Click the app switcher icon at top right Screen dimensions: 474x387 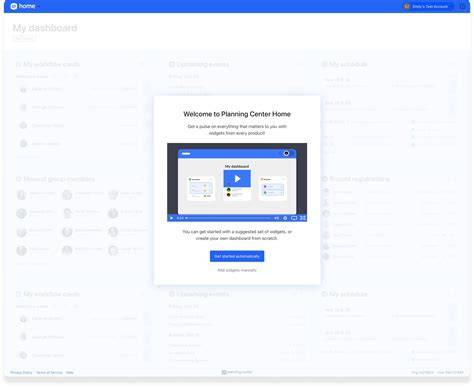click(x=463, y=6)
